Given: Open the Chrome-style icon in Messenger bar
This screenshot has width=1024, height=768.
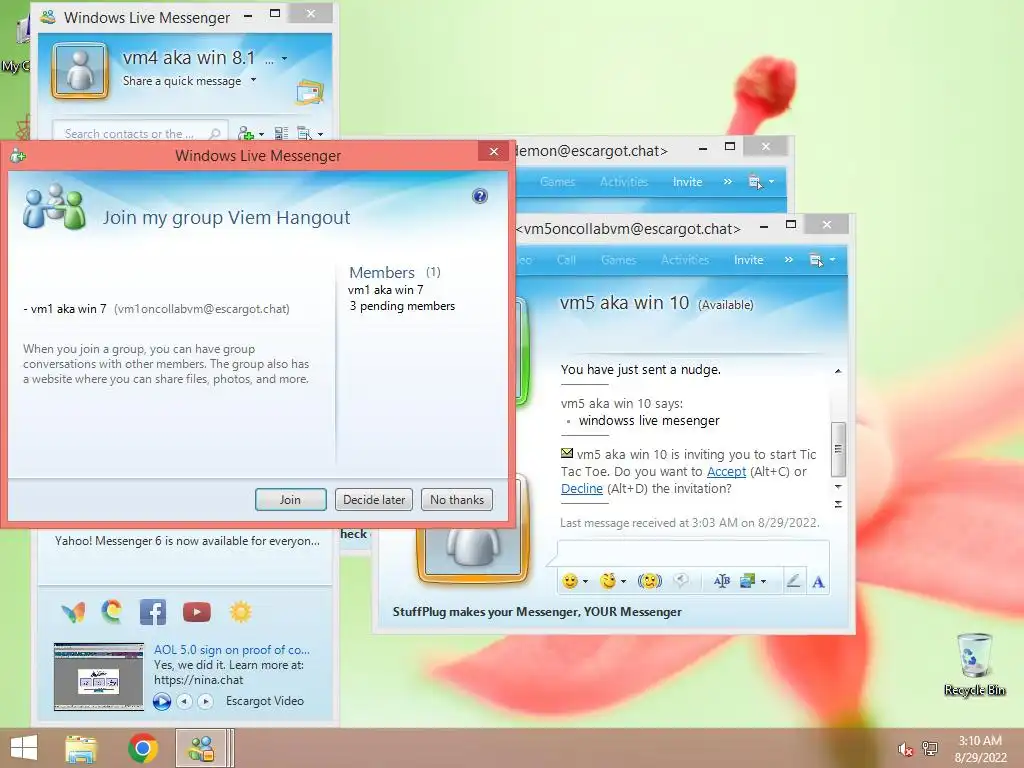Looking at the screenshot, I should (x=112, y=612).
